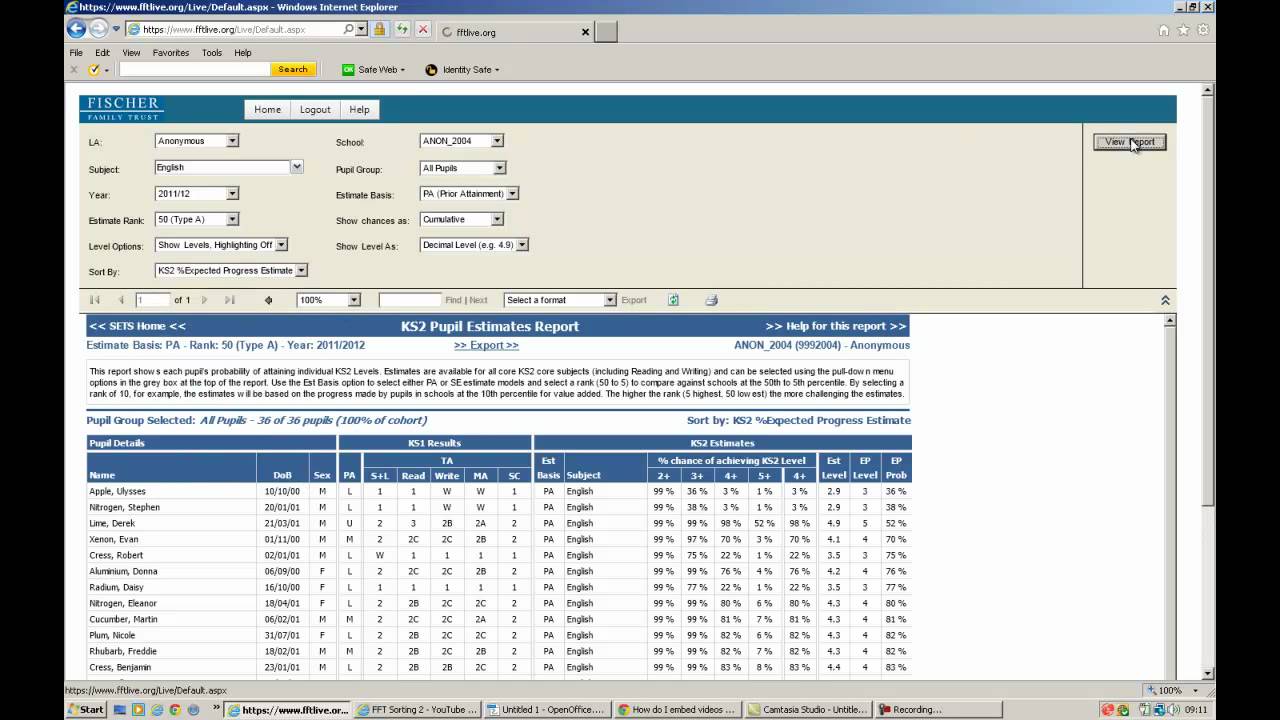Open the address bar search magnifier

click(x=348, y=29)
